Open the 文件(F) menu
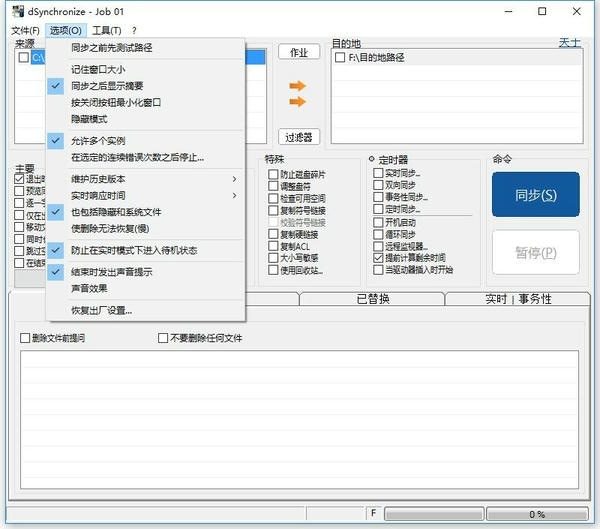The height and width of the screenshot is (529, 600). click(25, 31)
